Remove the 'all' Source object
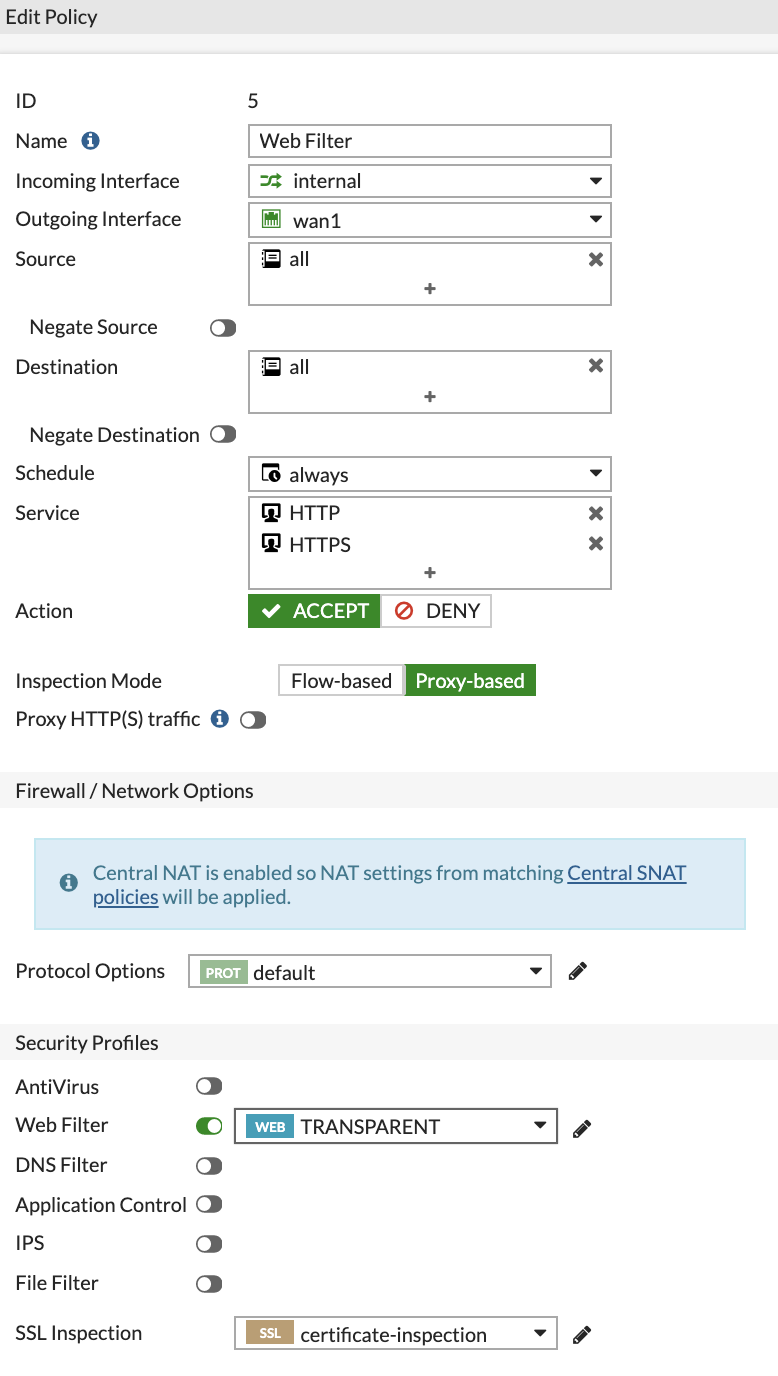Viewport: 778px width, 1376px height. click(595, 259)
